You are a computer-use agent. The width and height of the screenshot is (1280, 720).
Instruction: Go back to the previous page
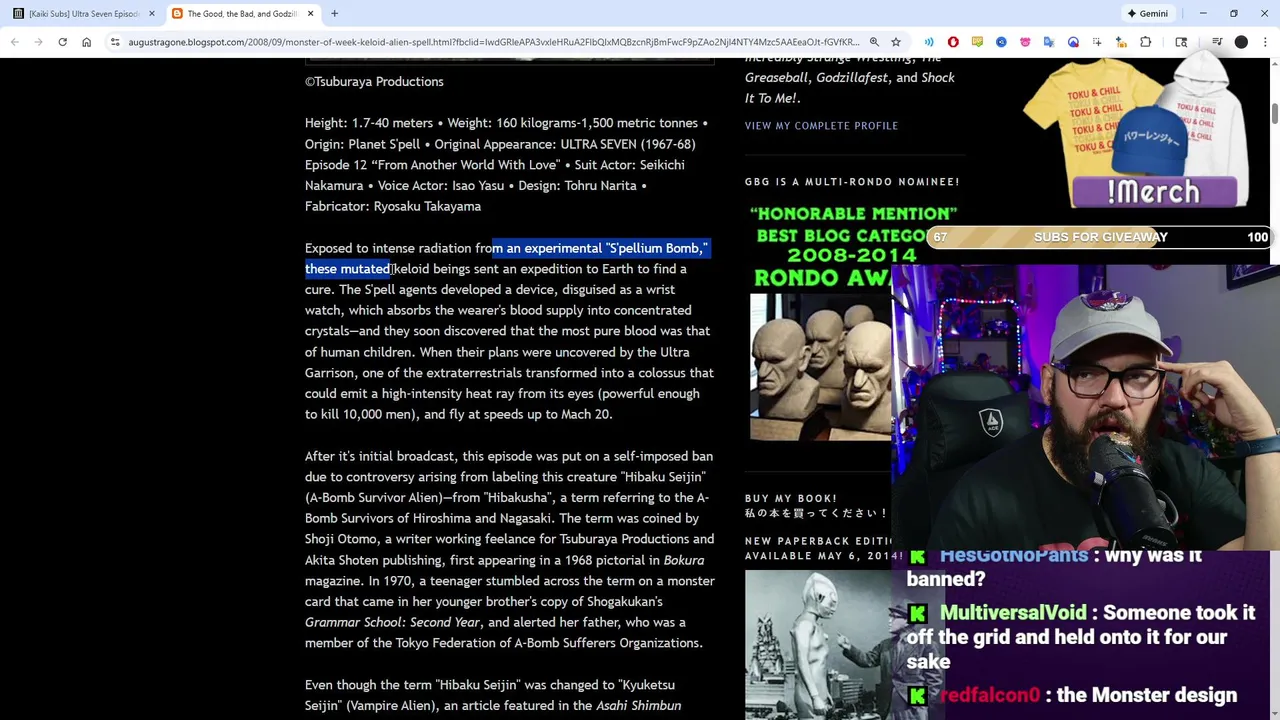coord(14,42)
